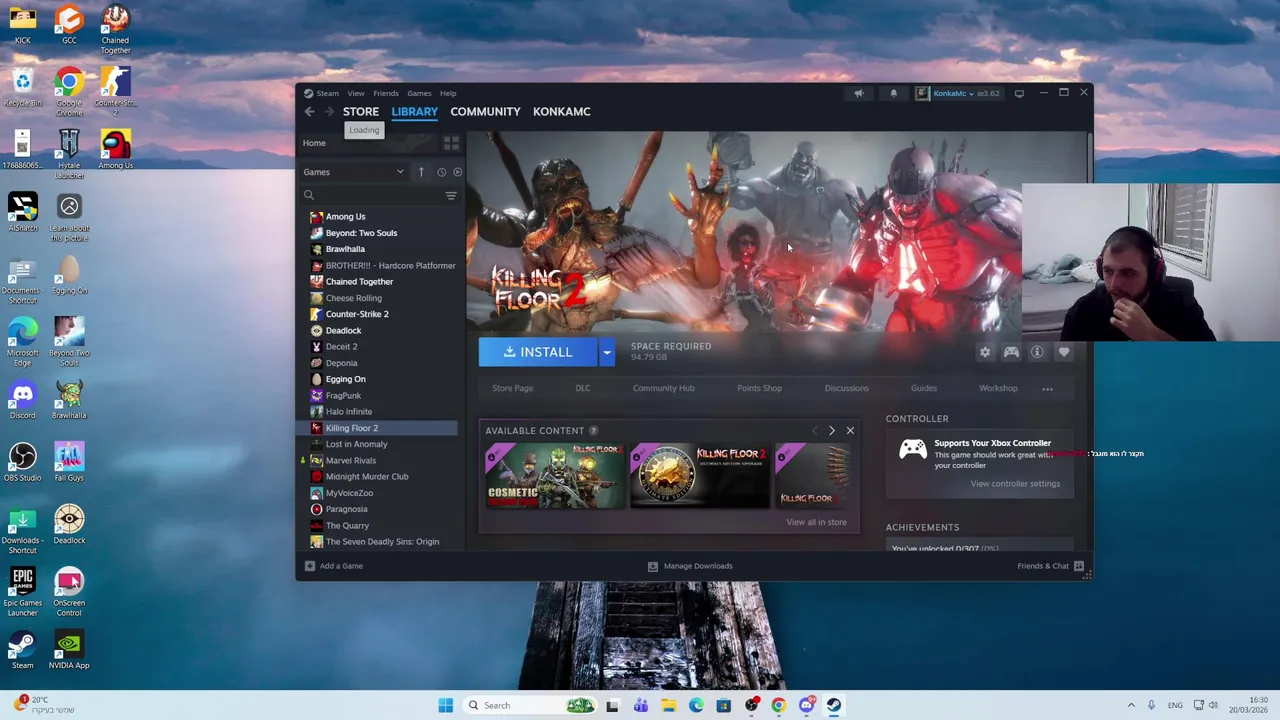The image size is (1280, 720).
Task: Open advanced filter options icon in library search
Action: click(451, 195)
